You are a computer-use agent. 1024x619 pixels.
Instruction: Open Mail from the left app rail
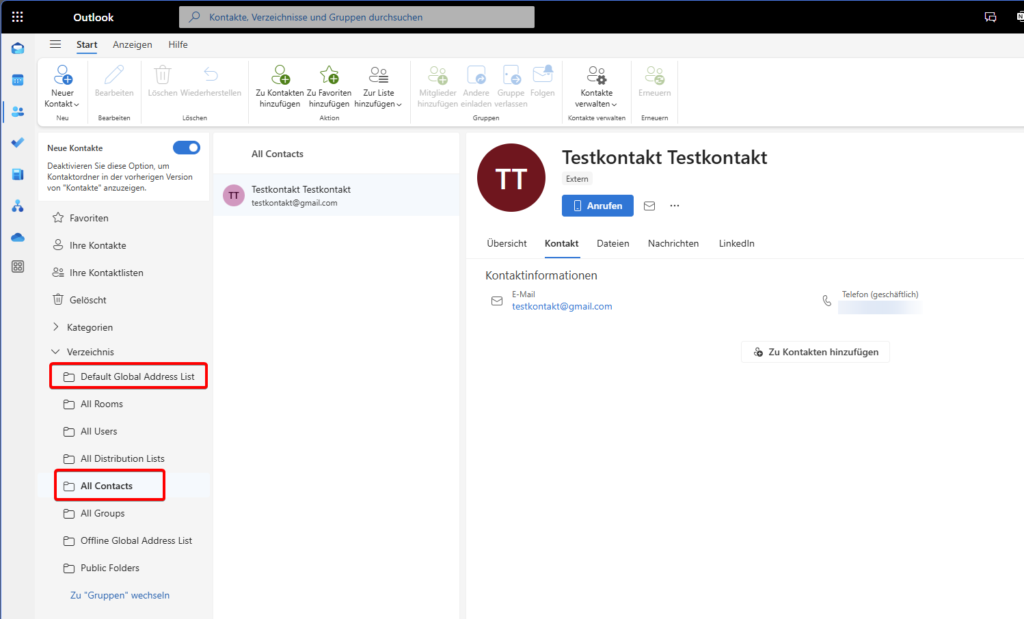[17, 48]
